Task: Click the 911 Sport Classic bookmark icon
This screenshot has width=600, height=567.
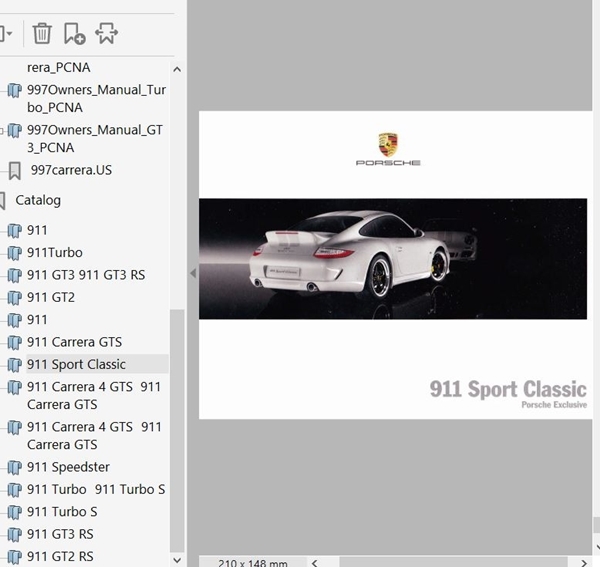Action: pyautogui.click(x=15, y=365)
